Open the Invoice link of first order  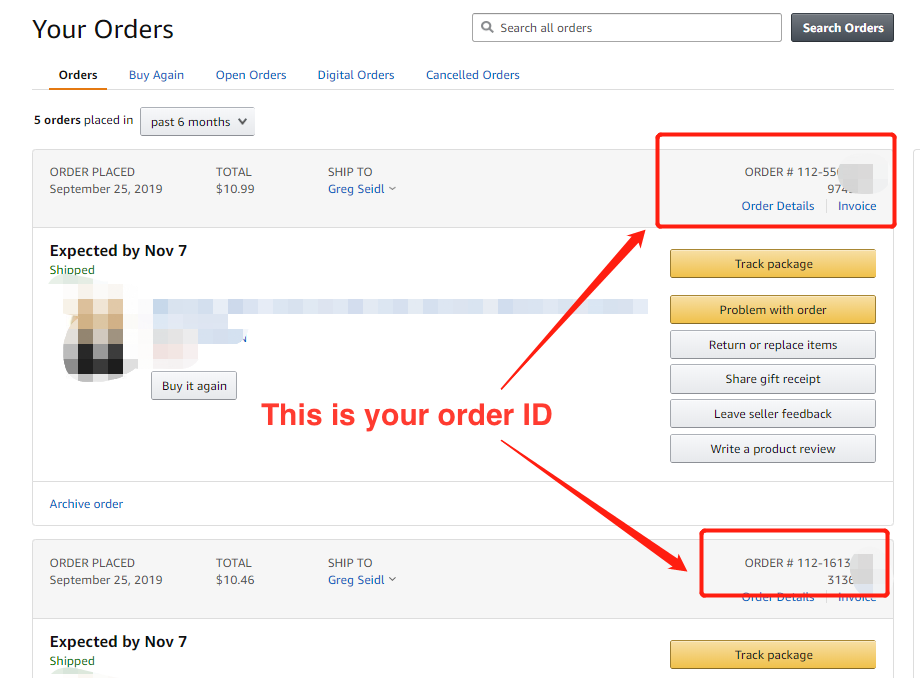[857, 206]
